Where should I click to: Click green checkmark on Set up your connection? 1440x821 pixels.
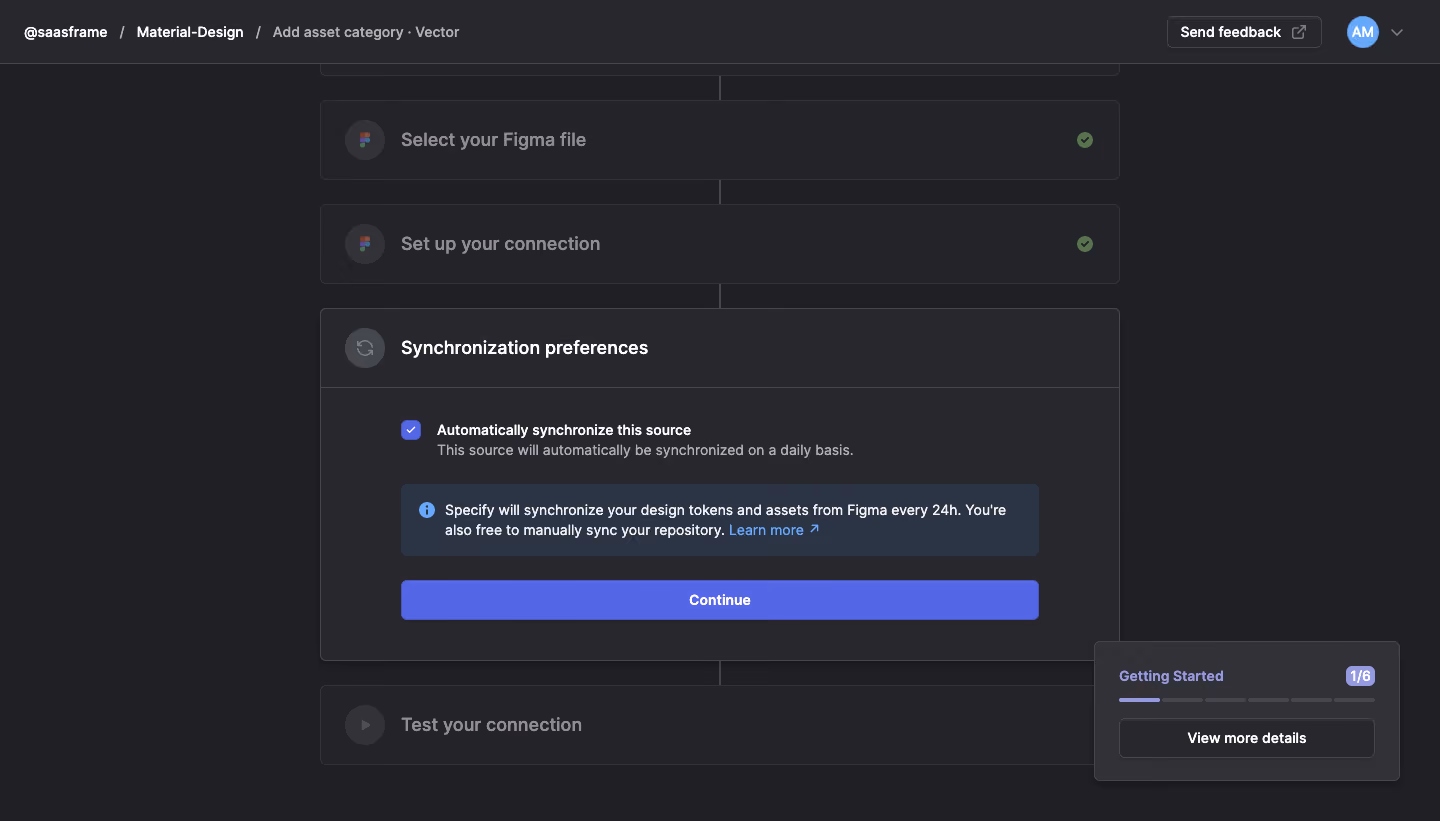pyautogui.click(x=1085, y=244)
